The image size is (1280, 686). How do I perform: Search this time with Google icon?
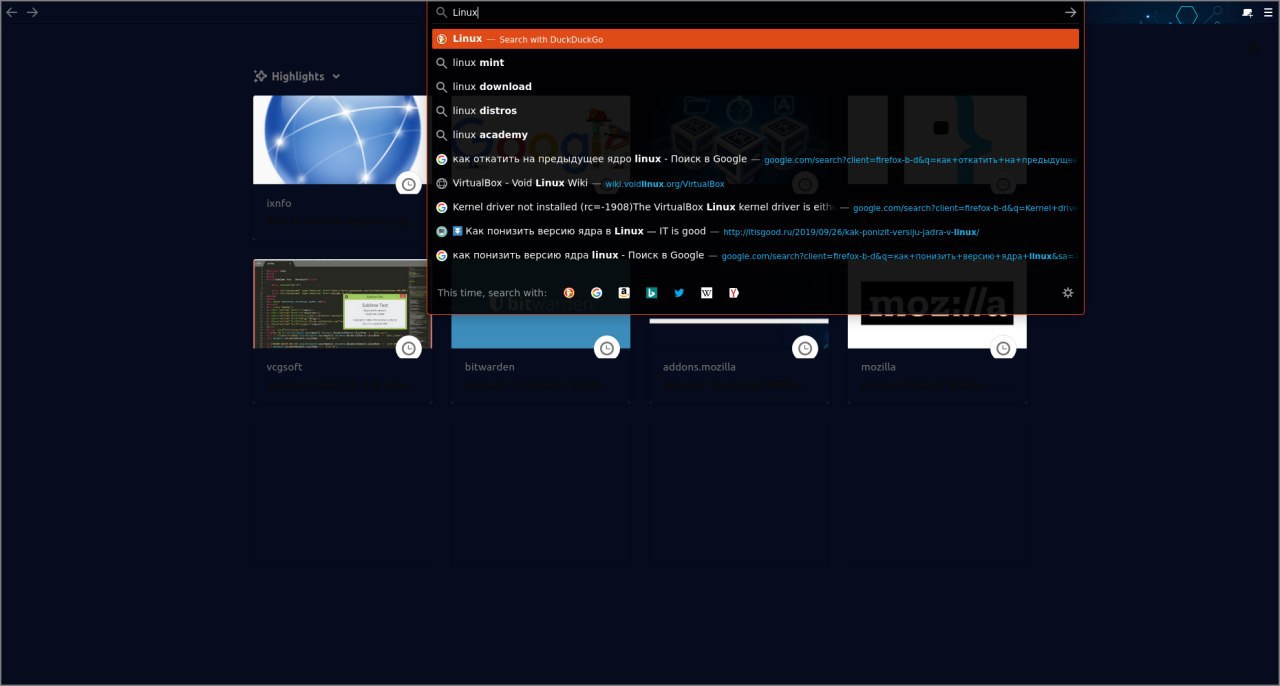tap(596, 293)
